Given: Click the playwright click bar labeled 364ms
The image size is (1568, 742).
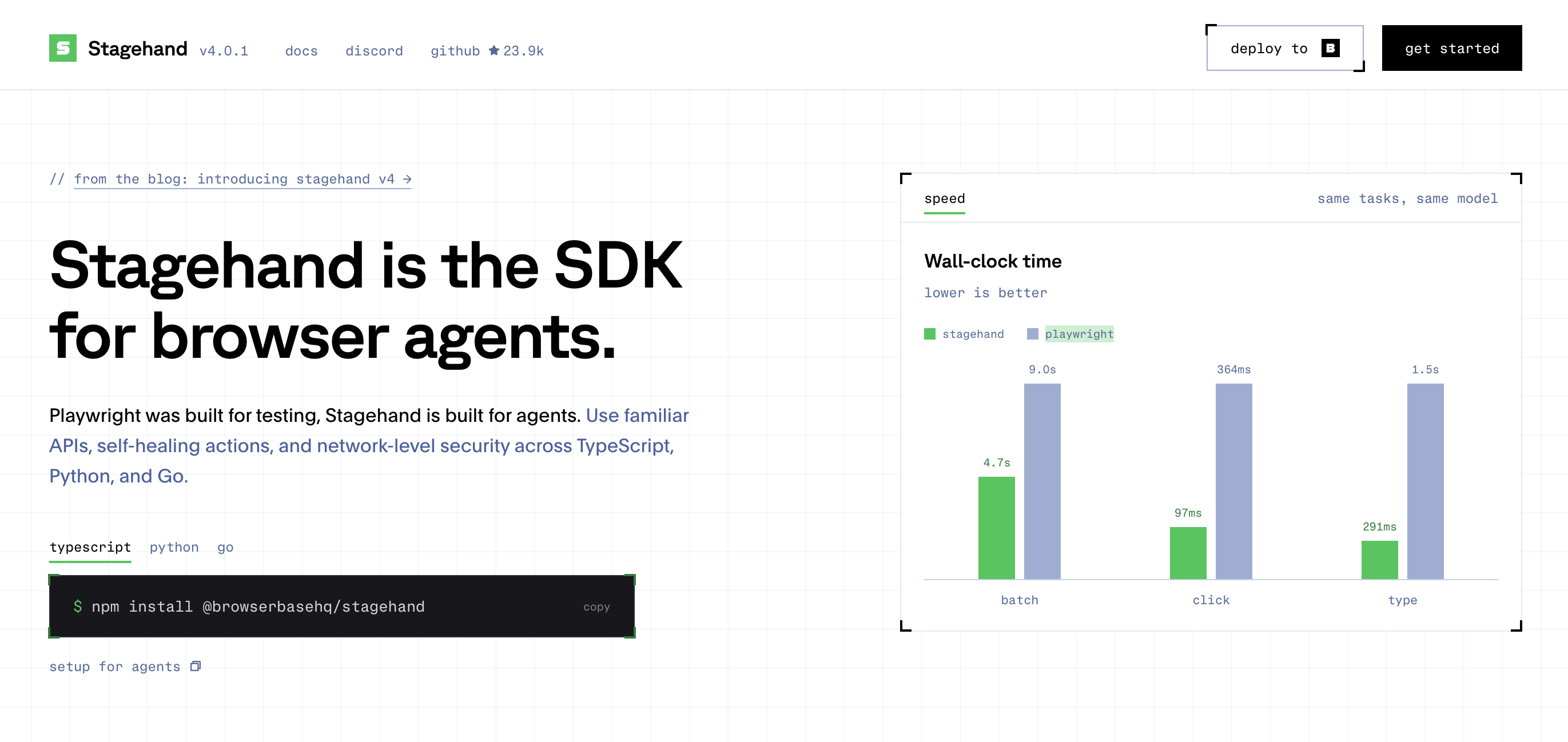Looking at the screenshot, I should coord(1234,481).
